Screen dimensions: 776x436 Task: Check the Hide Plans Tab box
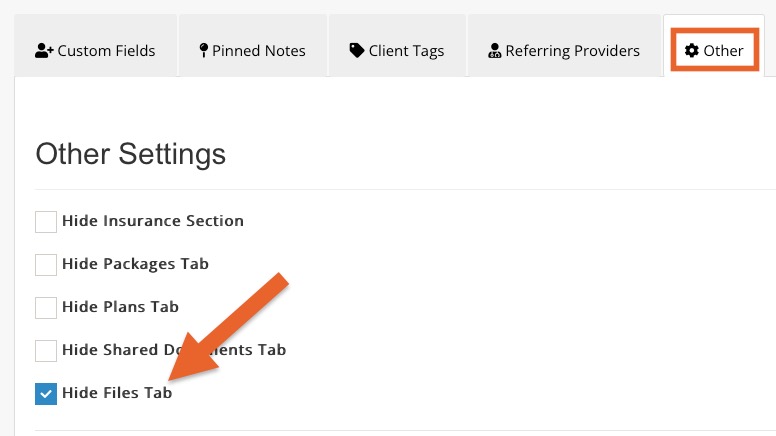(46, 308)
